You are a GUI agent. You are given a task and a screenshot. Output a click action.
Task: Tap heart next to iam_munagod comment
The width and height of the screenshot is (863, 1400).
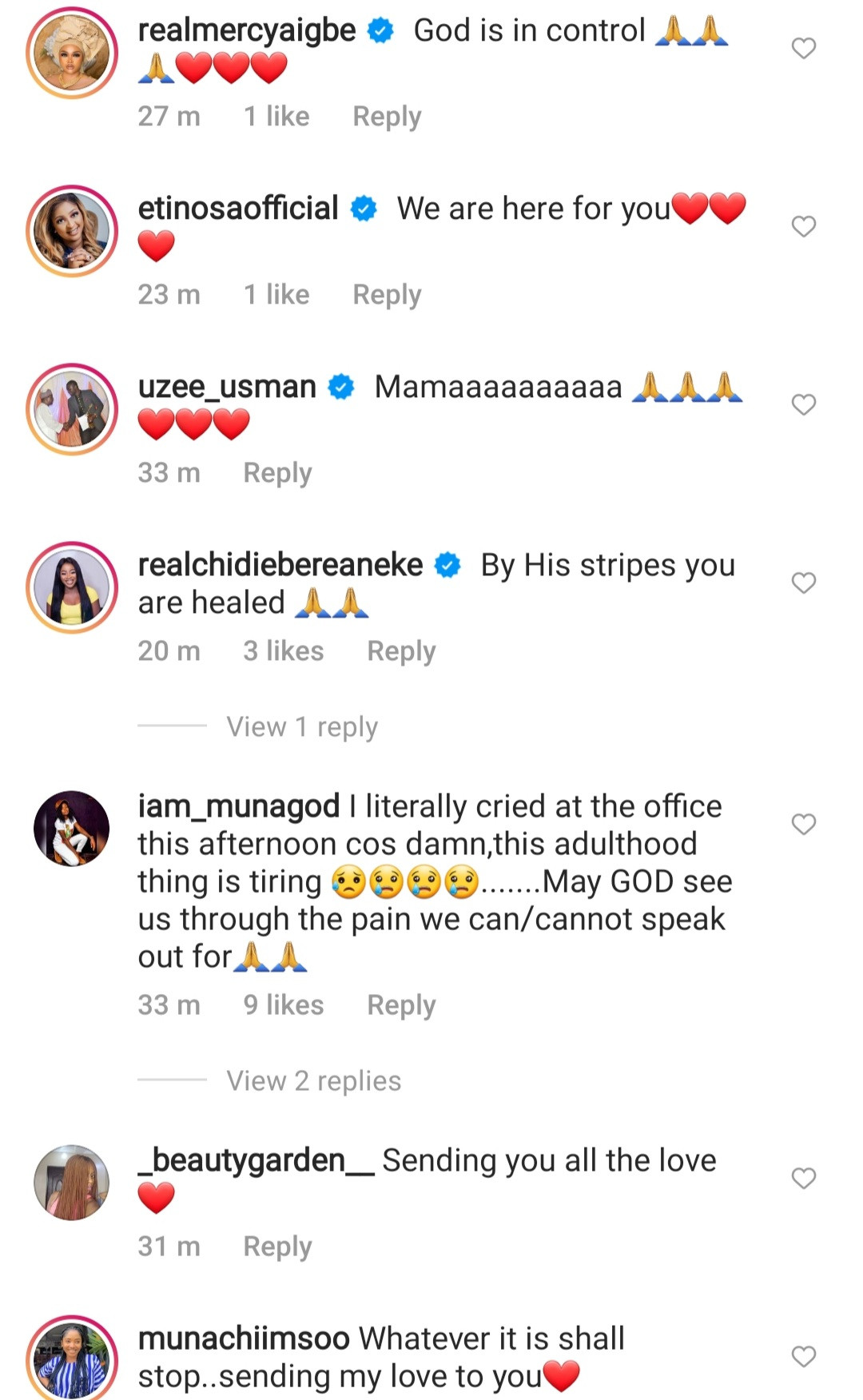tap(803, 824)
